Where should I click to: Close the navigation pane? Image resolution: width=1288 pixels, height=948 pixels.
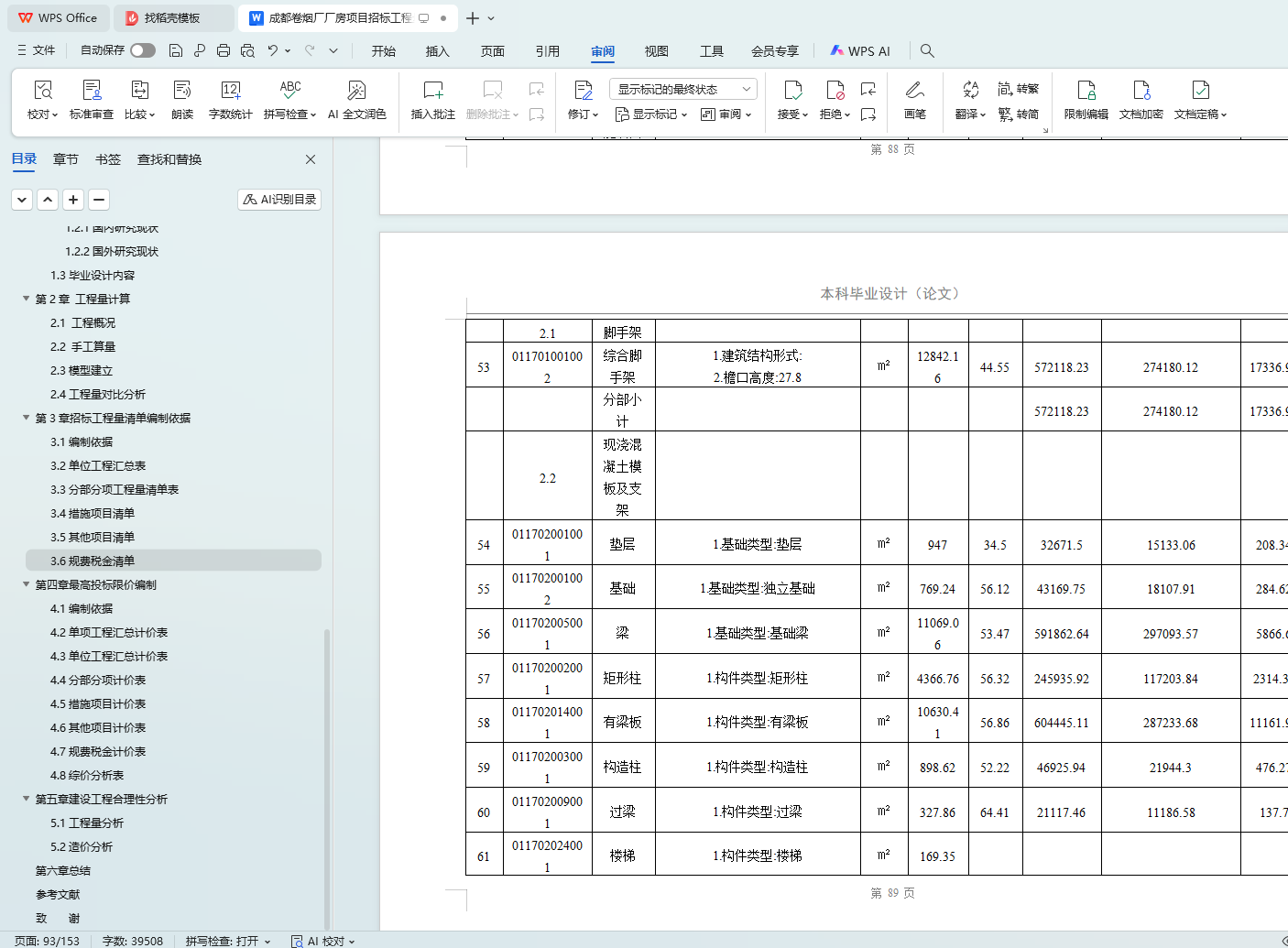311,159
